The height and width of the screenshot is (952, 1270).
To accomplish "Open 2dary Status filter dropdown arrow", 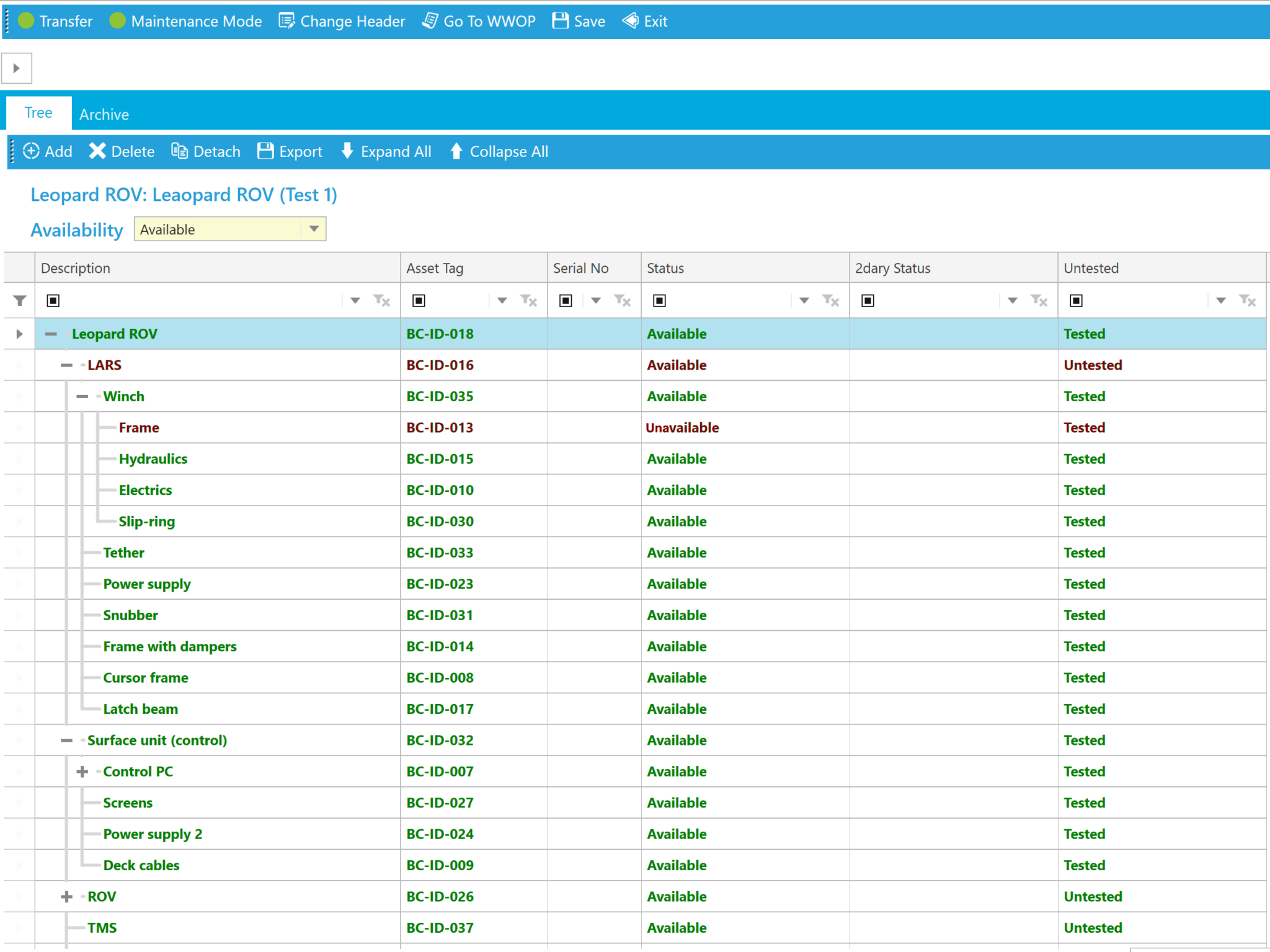I will pyautogui.click(x=1013, y=301).
